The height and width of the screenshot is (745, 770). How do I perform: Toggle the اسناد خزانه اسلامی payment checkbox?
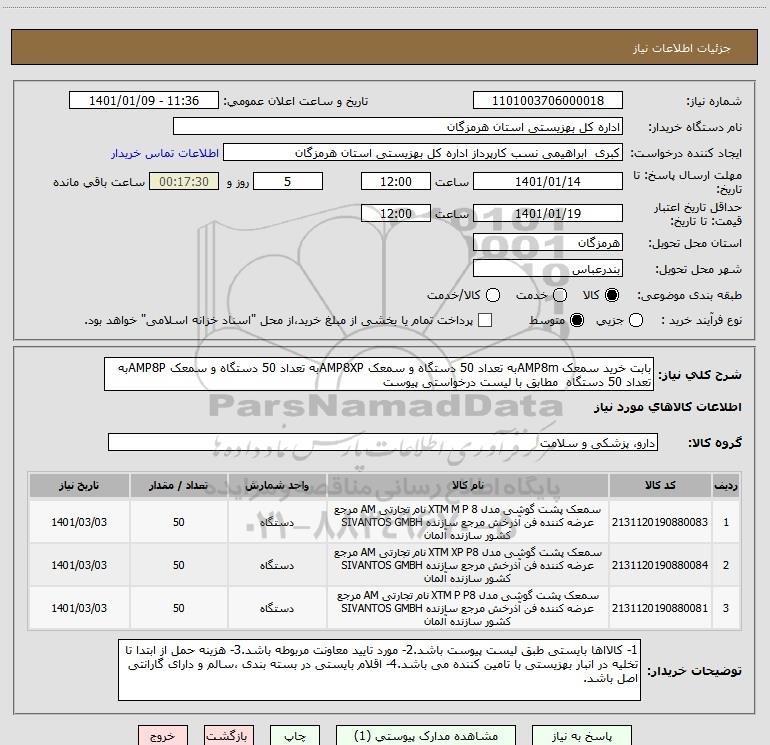(485, 320)
